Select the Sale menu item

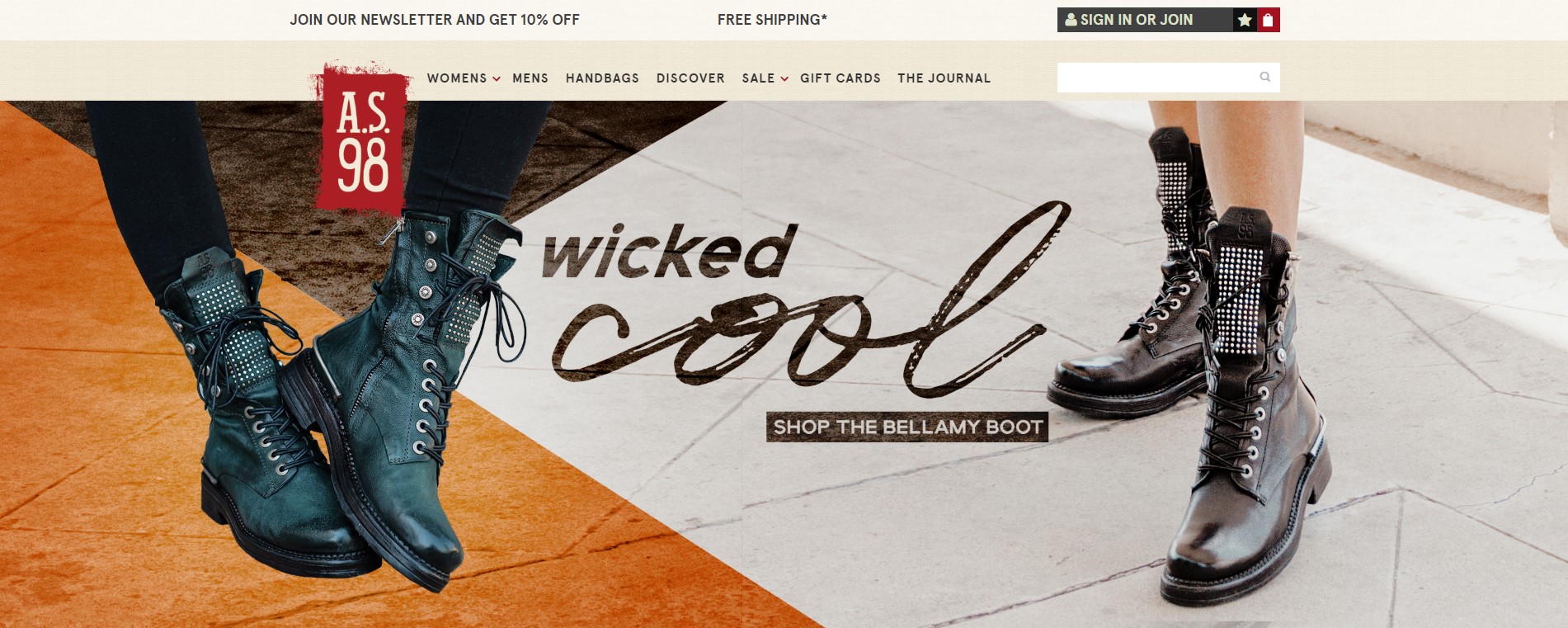[x=758, y=78]
